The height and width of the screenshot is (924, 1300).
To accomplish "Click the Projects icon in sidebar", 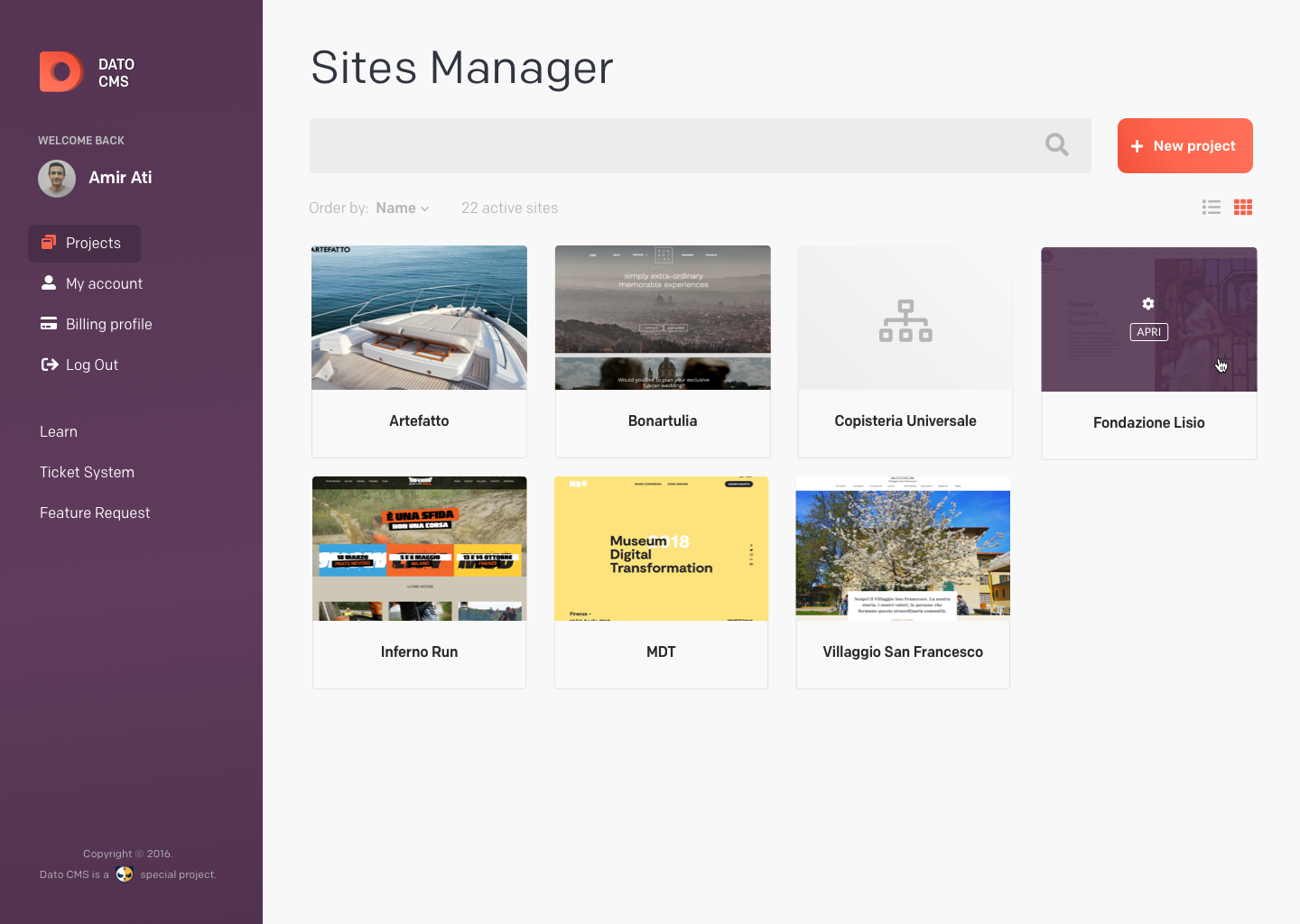I will click(x=49, y=242).
